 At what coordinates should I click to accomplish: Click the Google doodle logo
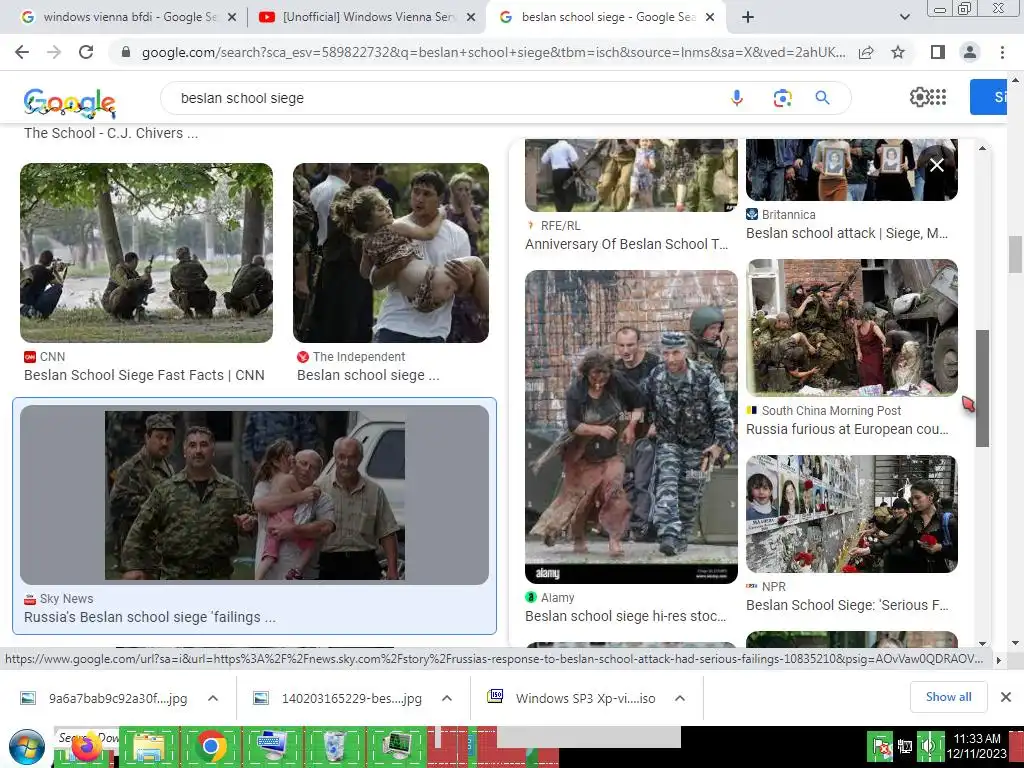tap(70, 103)
